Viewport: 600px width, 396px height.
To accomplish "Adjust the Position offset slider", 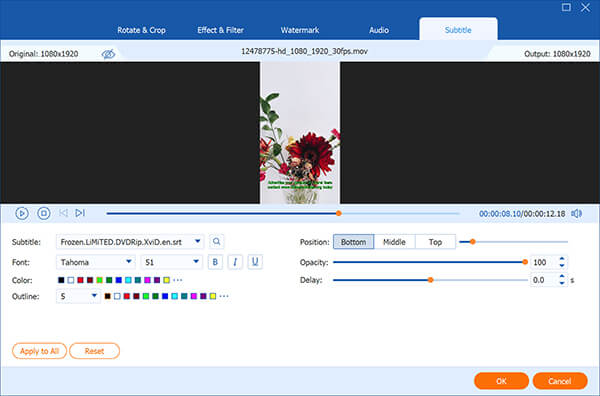I will [513, 242].
